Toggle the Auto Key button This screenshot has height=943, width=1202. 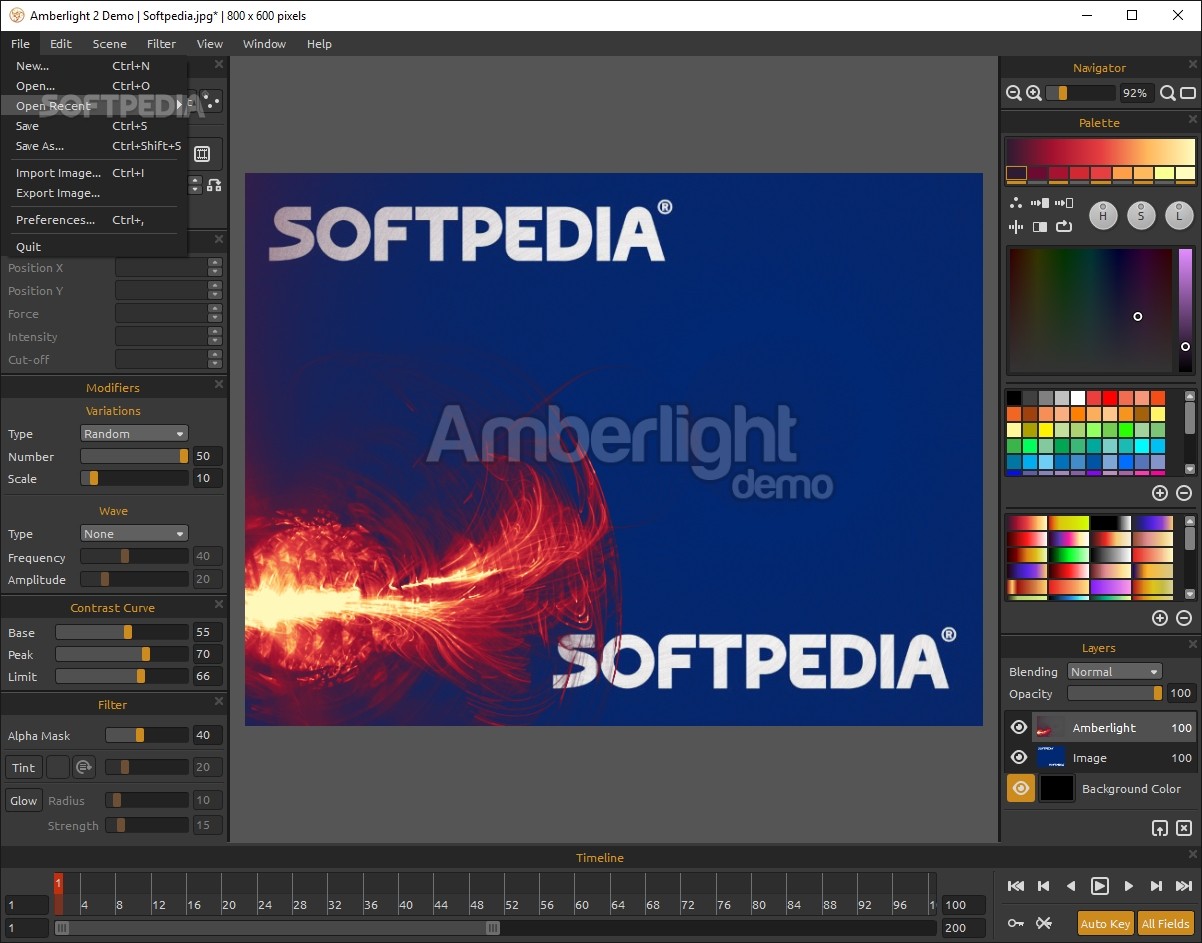(x=1105, y=923)
